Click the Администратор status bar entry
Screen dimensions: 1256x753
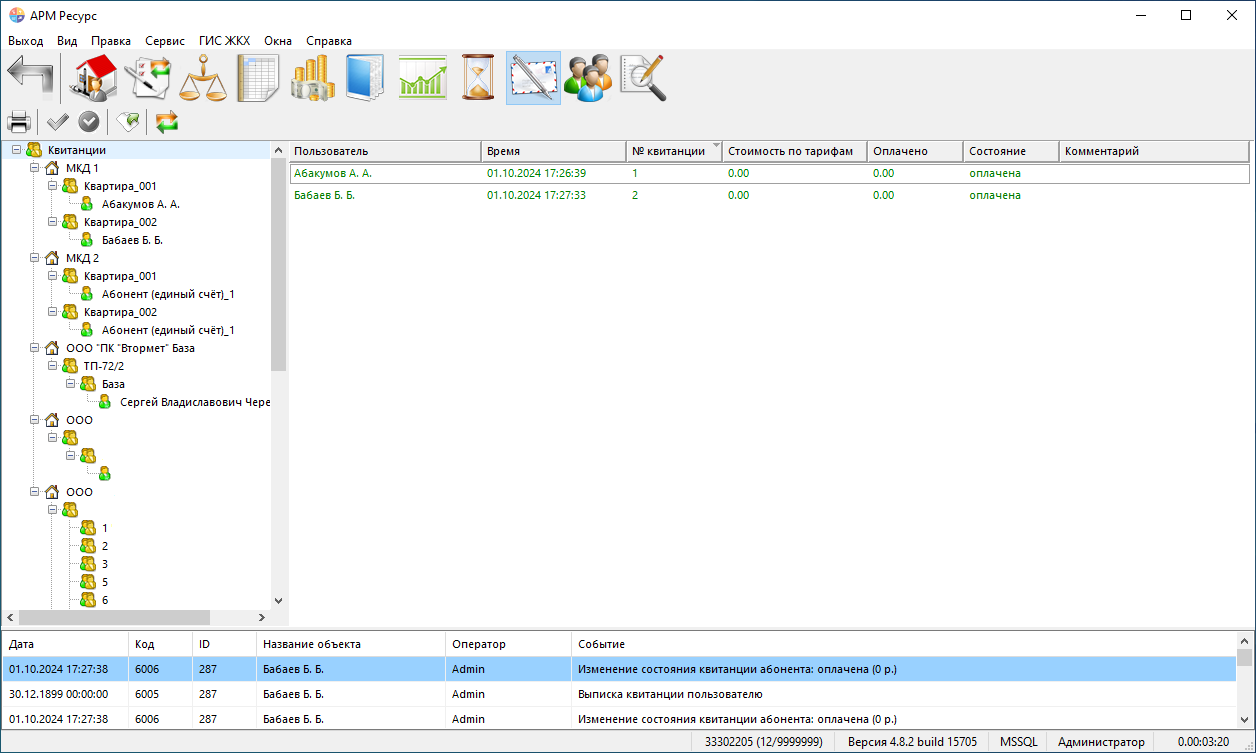(x=1101, y=742)
